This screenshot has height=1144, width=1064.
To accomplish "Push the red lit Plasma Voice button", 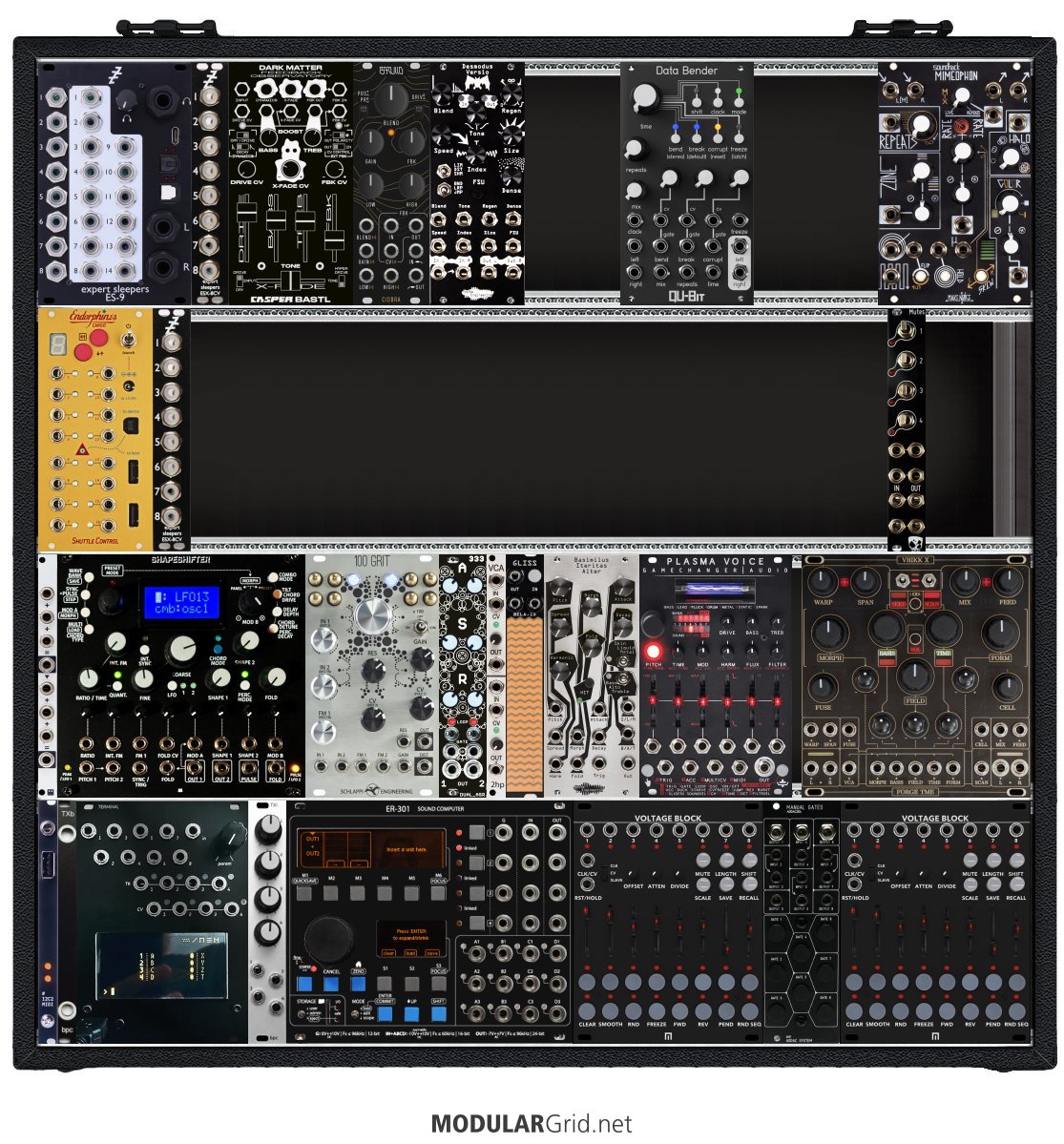I will [x=653, y=651].
